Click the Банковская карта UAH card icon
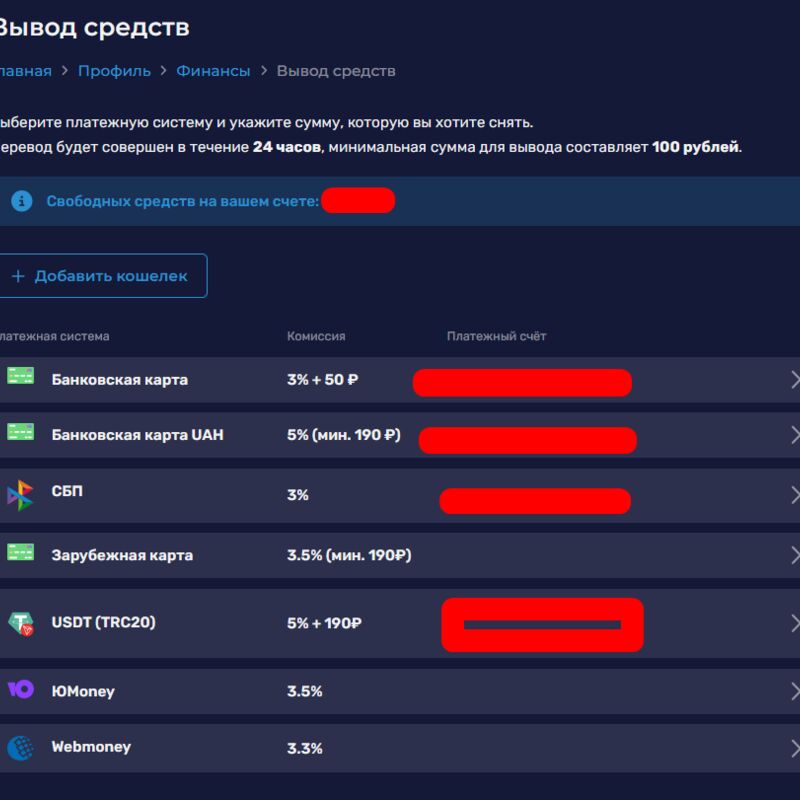This screenshot has width=800, height=800. 20,432
